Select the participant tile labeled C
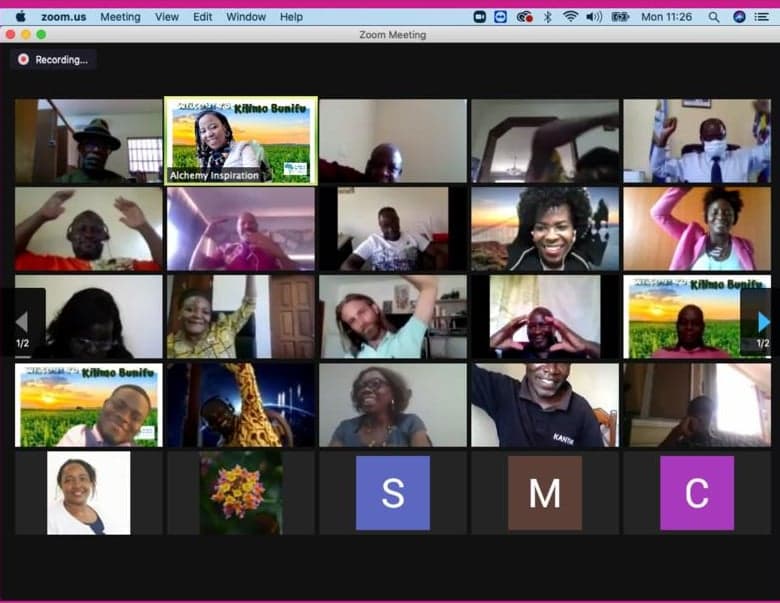 pyautogui.click(x=697, y=493)
